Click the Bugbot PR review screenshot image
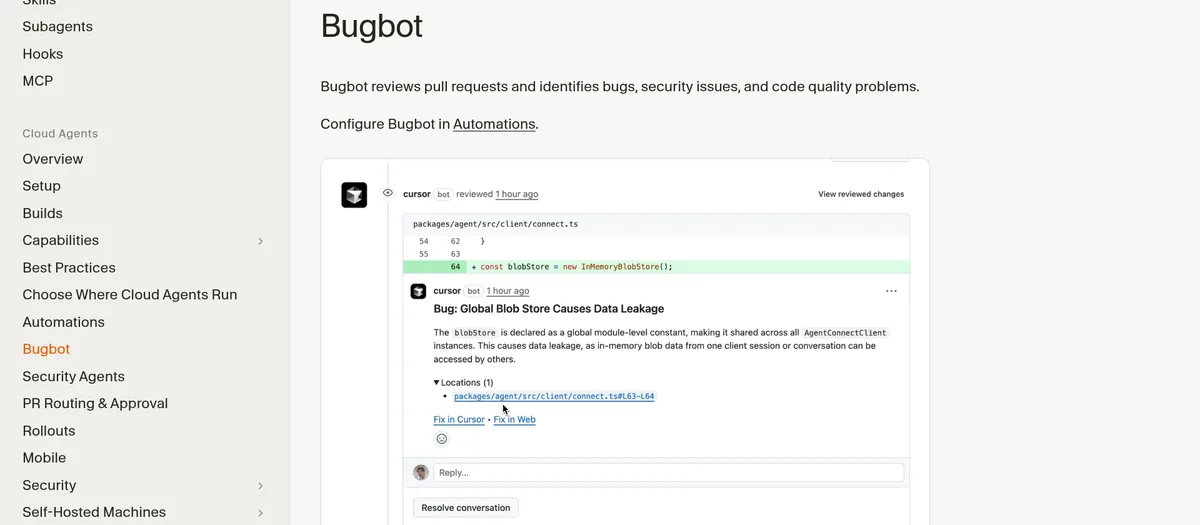 click(625, 341)
